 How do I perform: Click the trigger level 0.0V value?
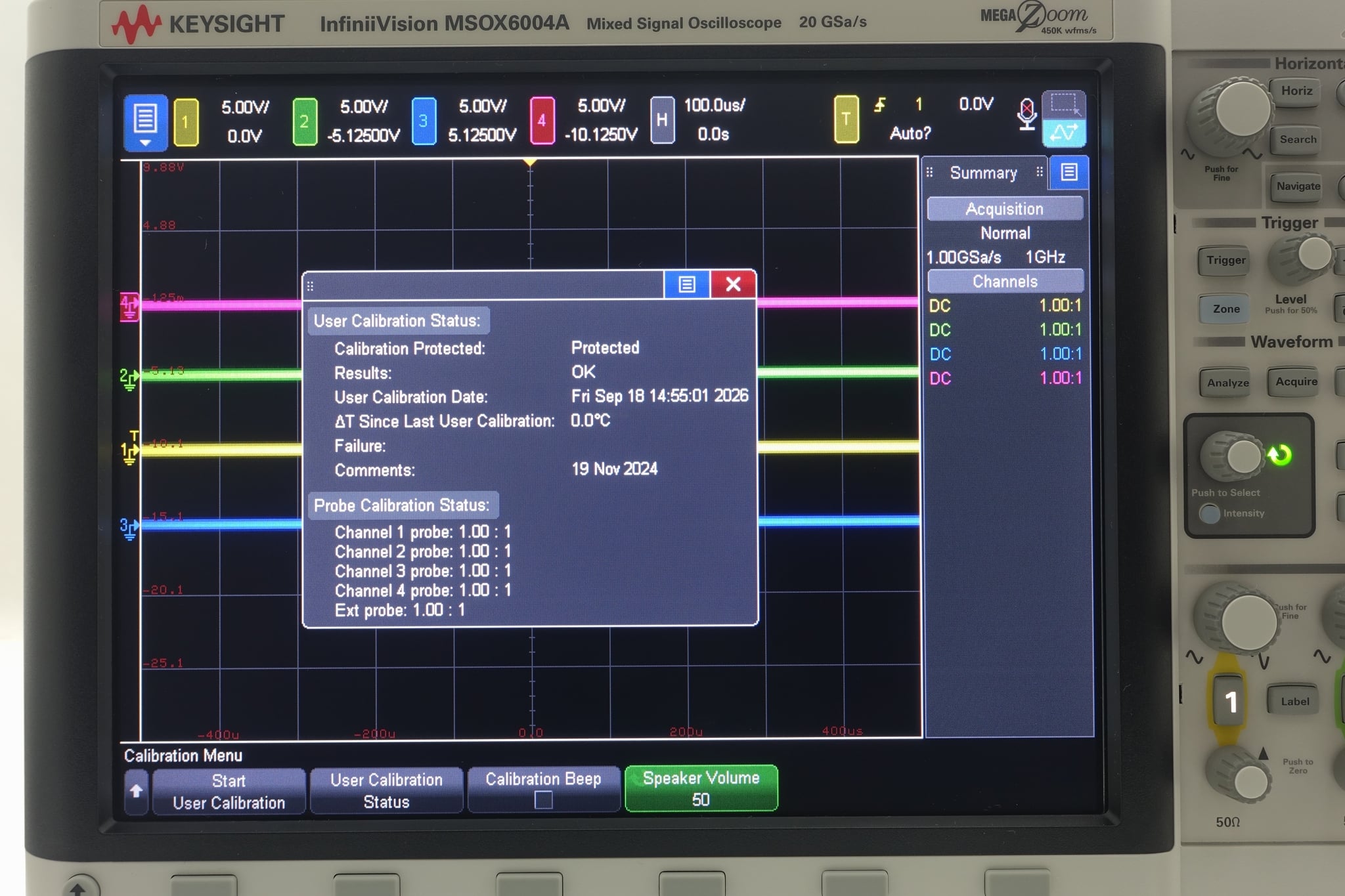point(976,104)
